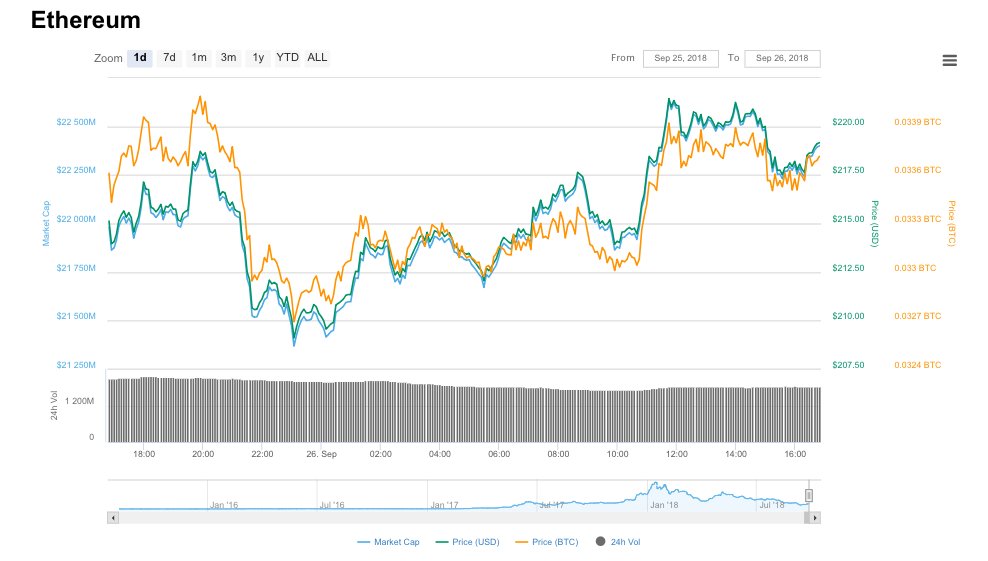
Task: Click the Price (USD) vertical axis title
Action: coord(875,224)
